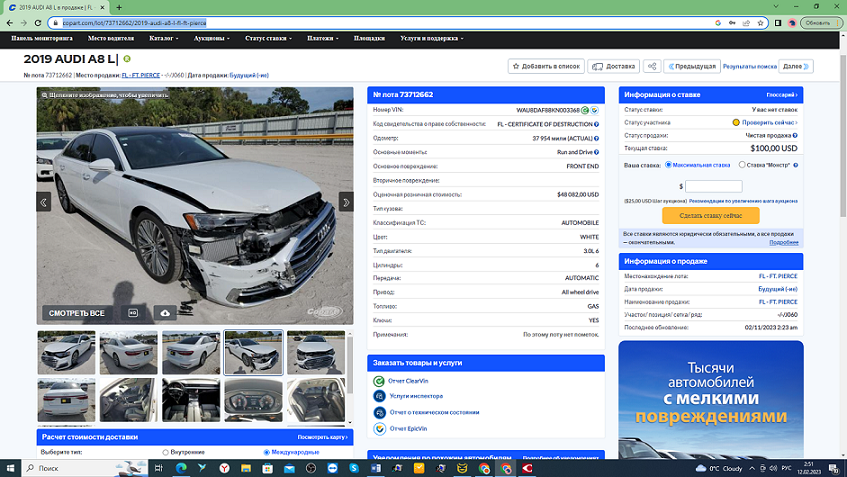This screenshot has height=477, width=847.
Task: Click the ClearVin icon next to VIN number
Action: [585, 110]
